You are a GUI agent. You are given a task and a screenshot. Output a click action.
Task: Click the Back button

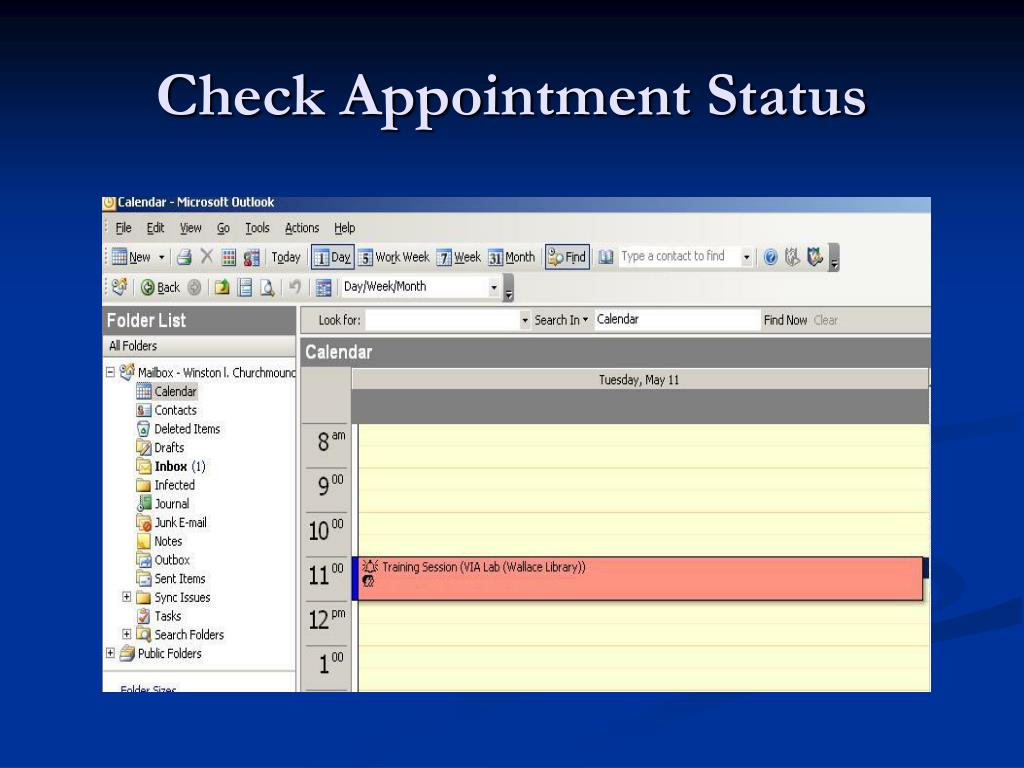coord(160,287)
